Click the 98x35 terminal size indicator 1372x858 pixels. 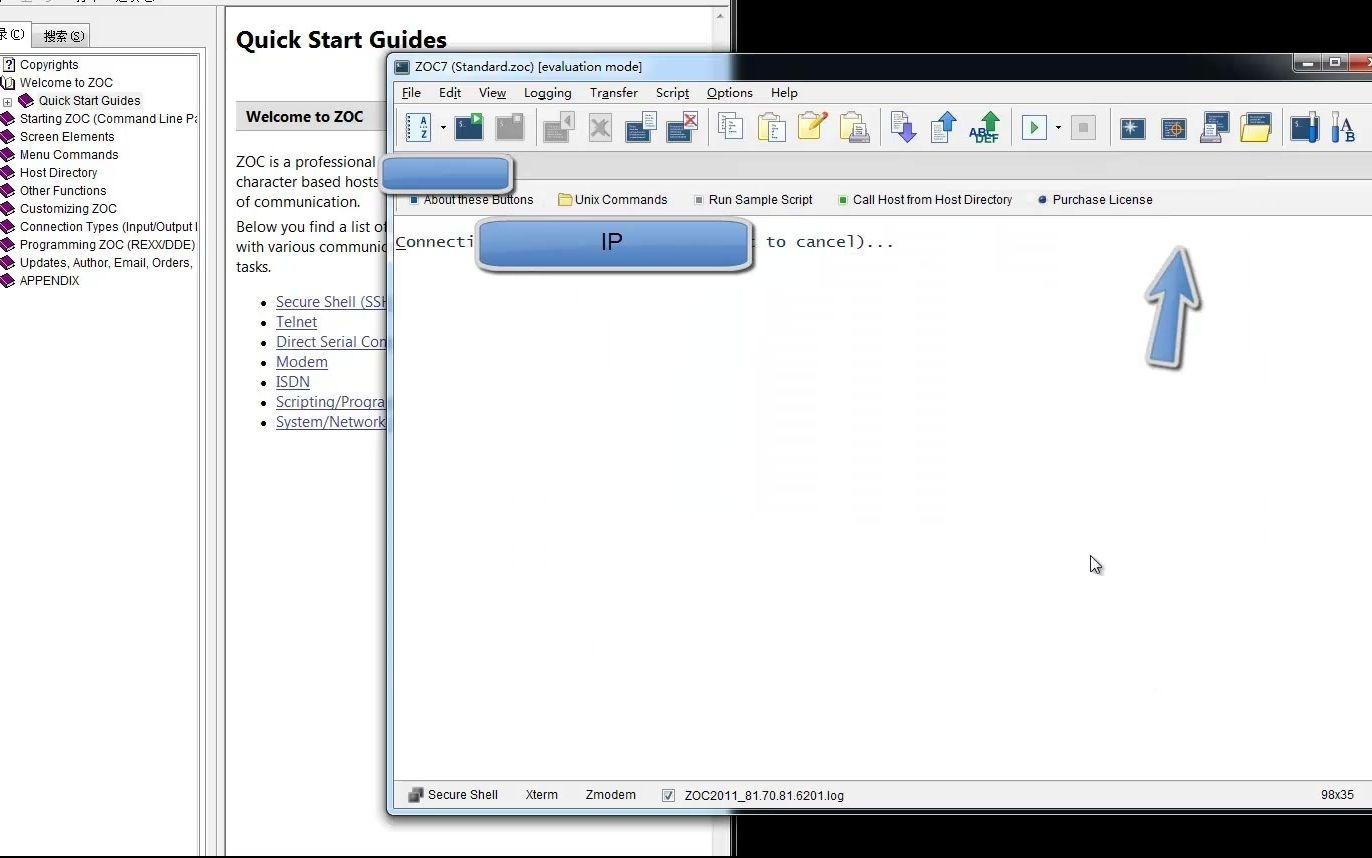pyautogui.click(x=1337, y=795)
